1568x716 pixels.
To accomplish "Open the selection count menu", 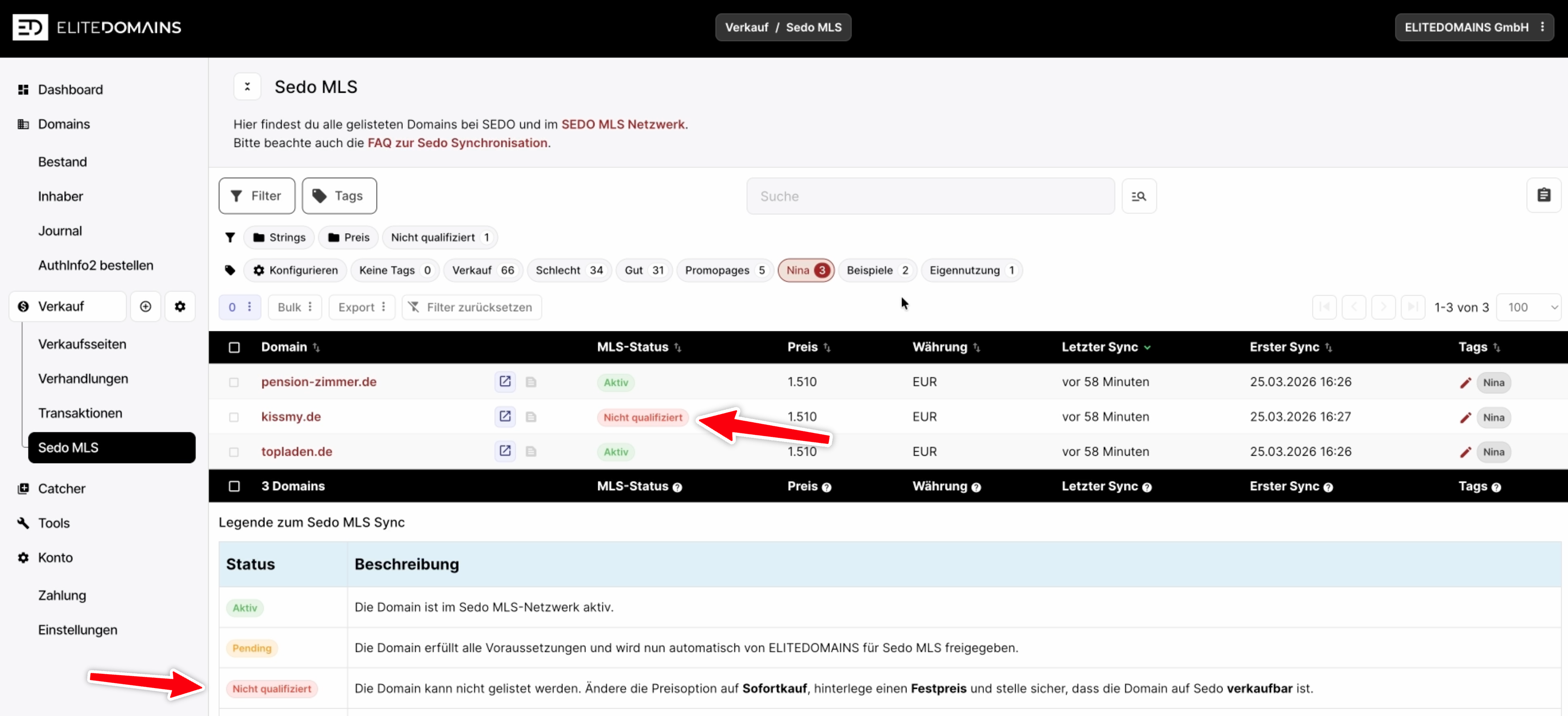I will [240, 307].
